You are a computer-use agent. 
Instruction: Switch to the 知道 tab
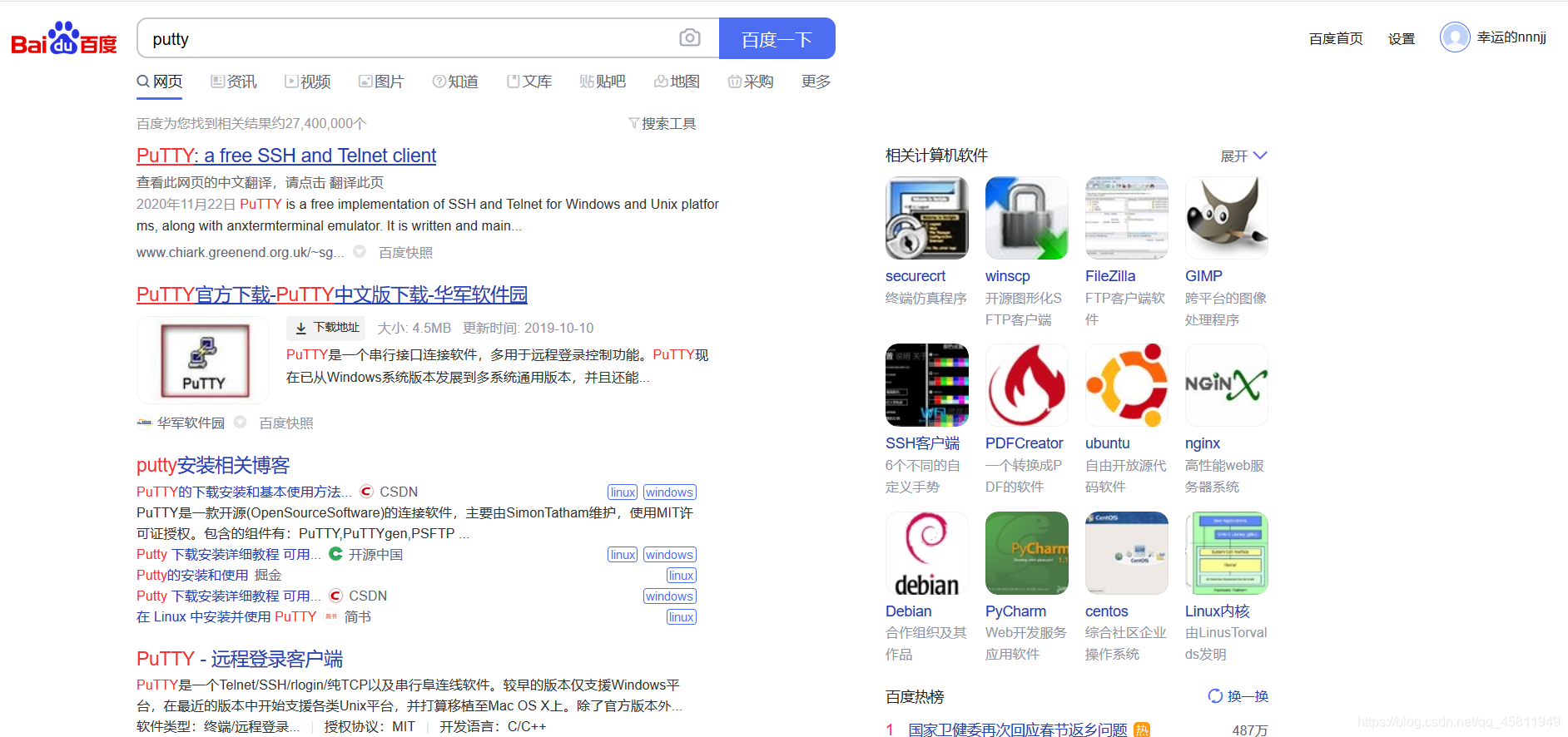[x=455, y=82]
